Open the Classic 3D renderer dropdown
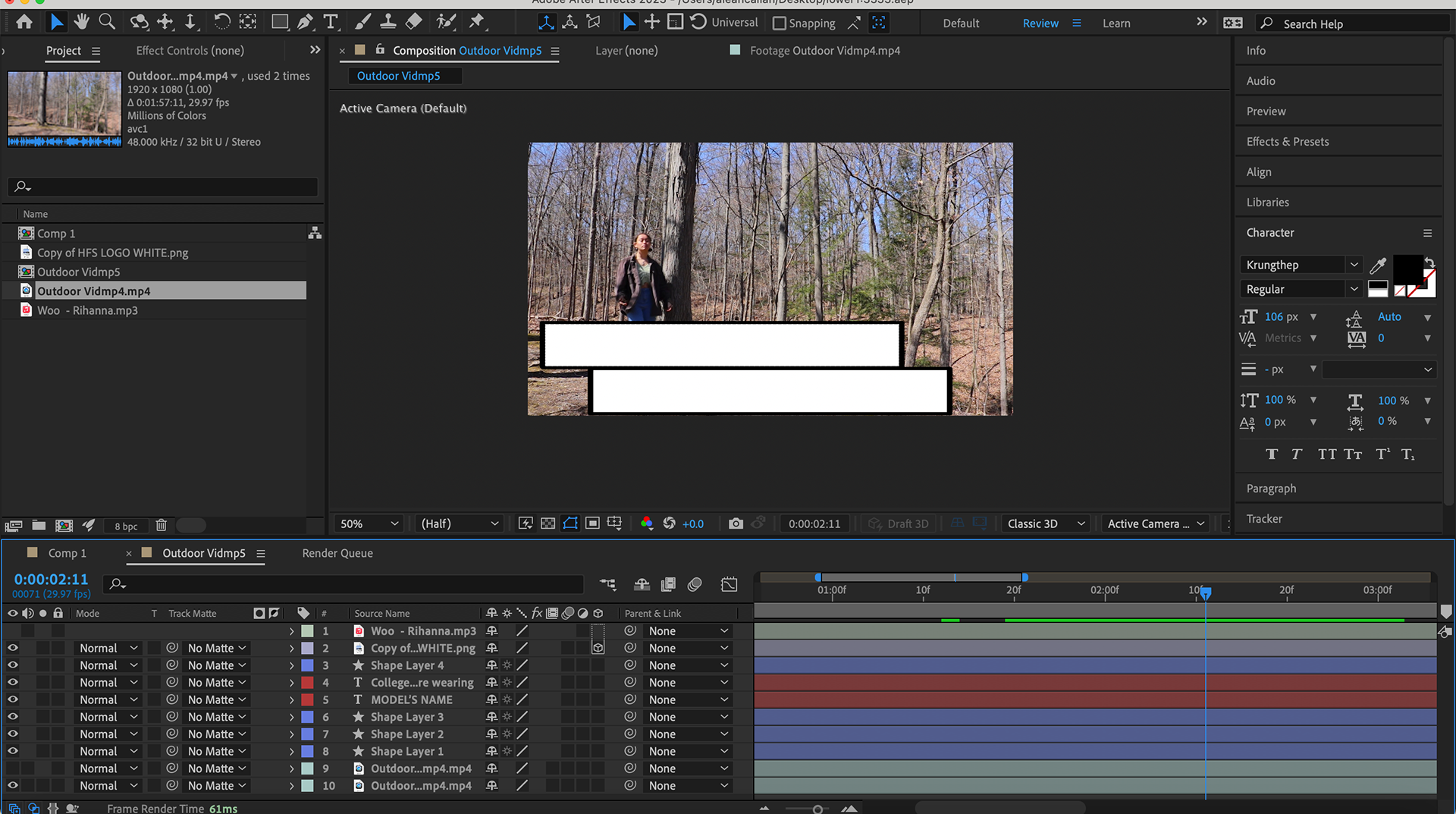Viewport: 1456px width, 814px height. point(1046,523)
